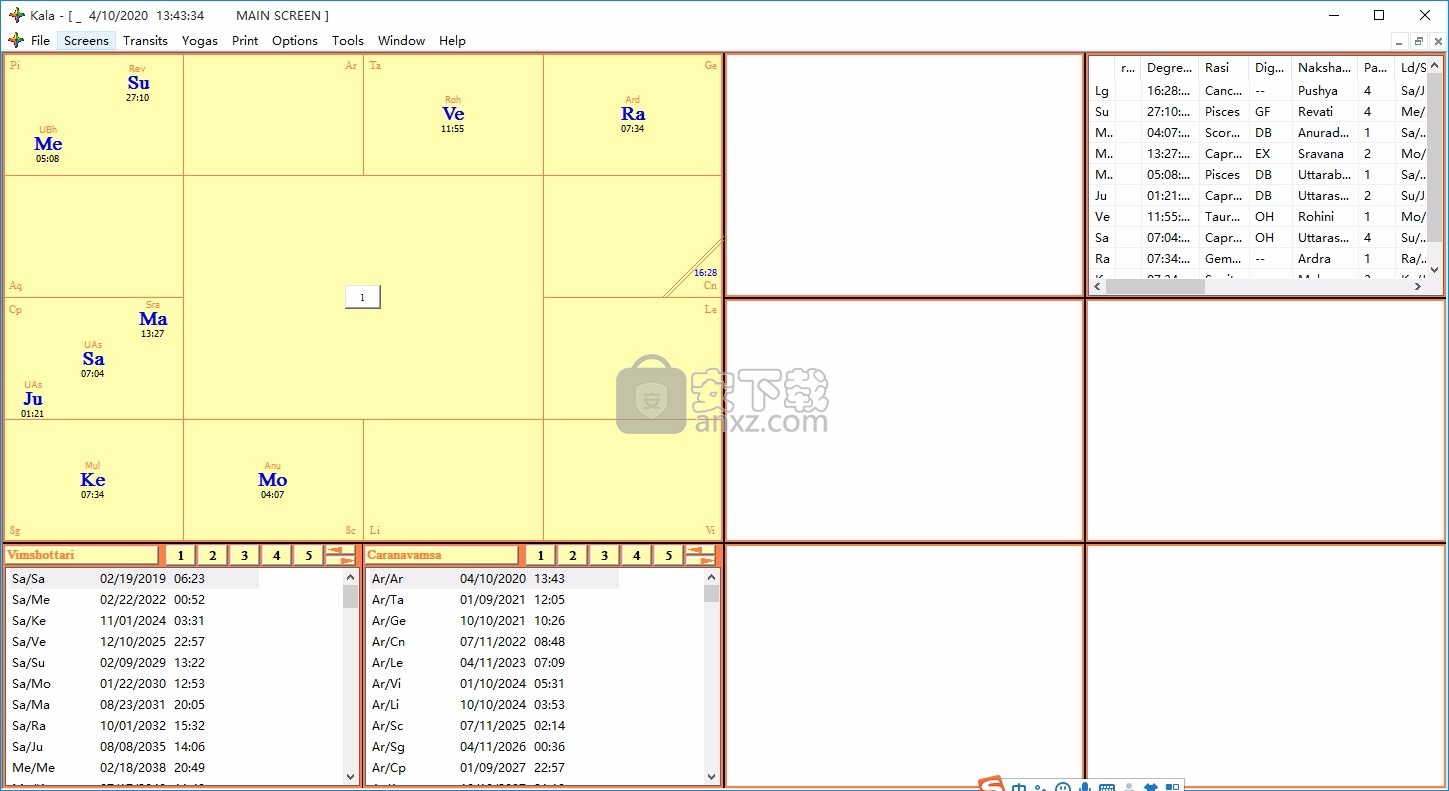
Task: Click the right arrow icon in the Caranavamsa panel
Action: click(x=700, y=561)
